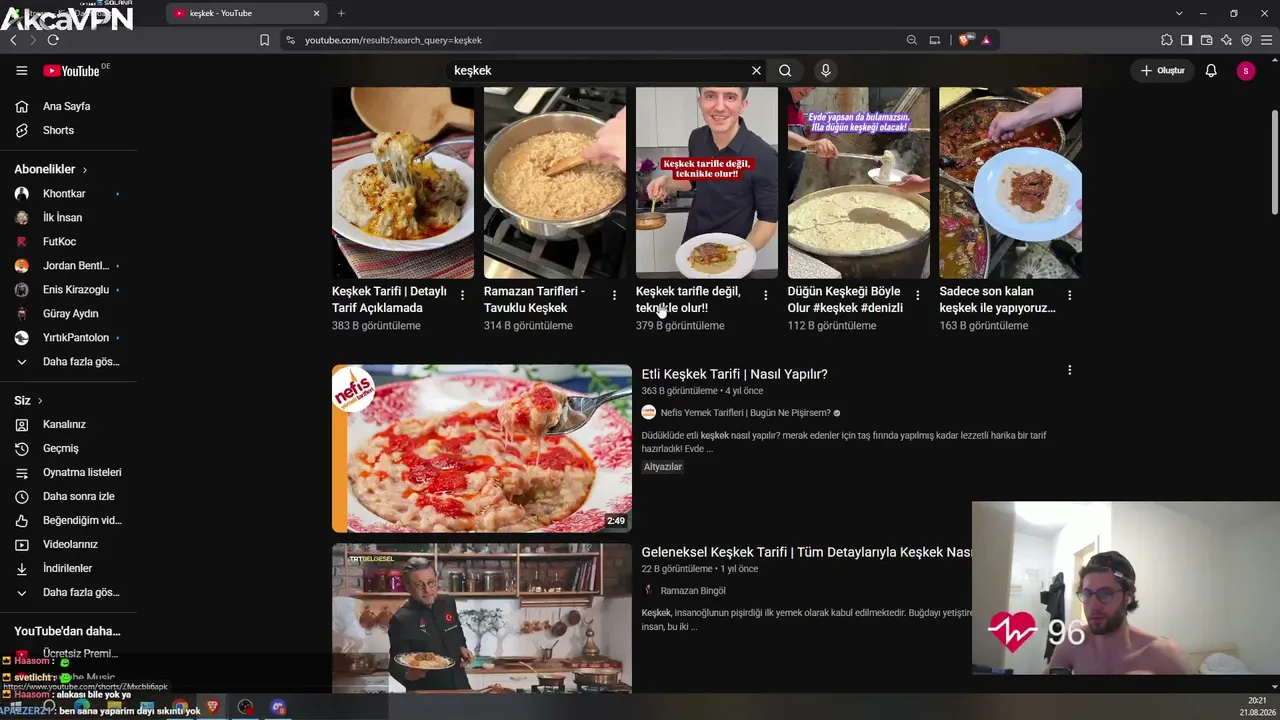The height and width of the screenshot is (720, 1280).
Task: Open a new browser tab
Action: (x=341, y=13)
